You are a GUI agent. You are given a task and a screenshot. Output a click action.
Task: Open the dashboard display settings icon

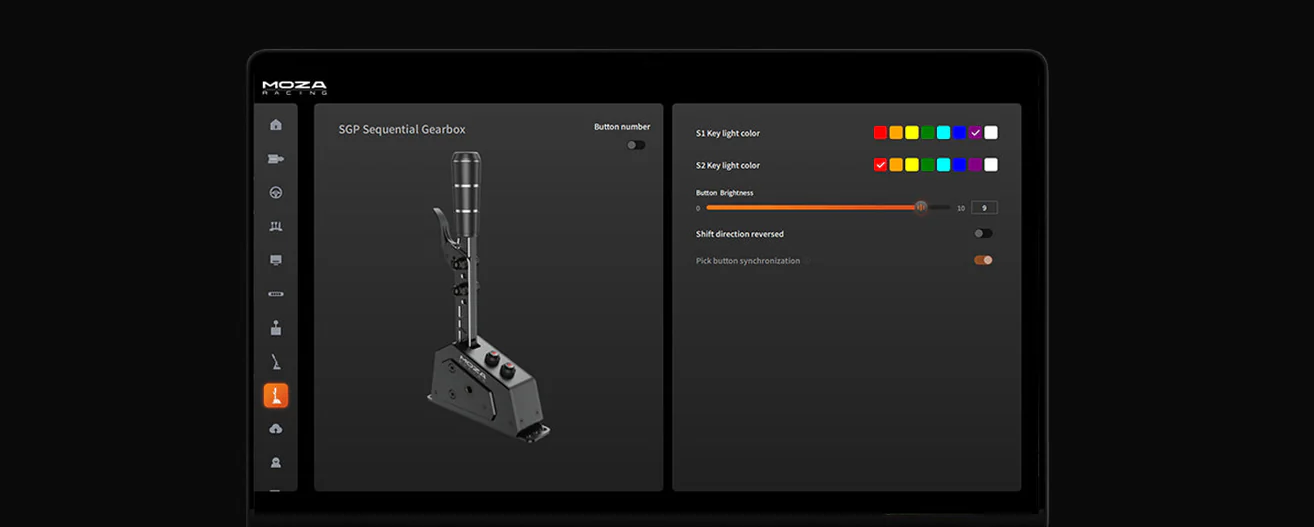click(276, 260)
